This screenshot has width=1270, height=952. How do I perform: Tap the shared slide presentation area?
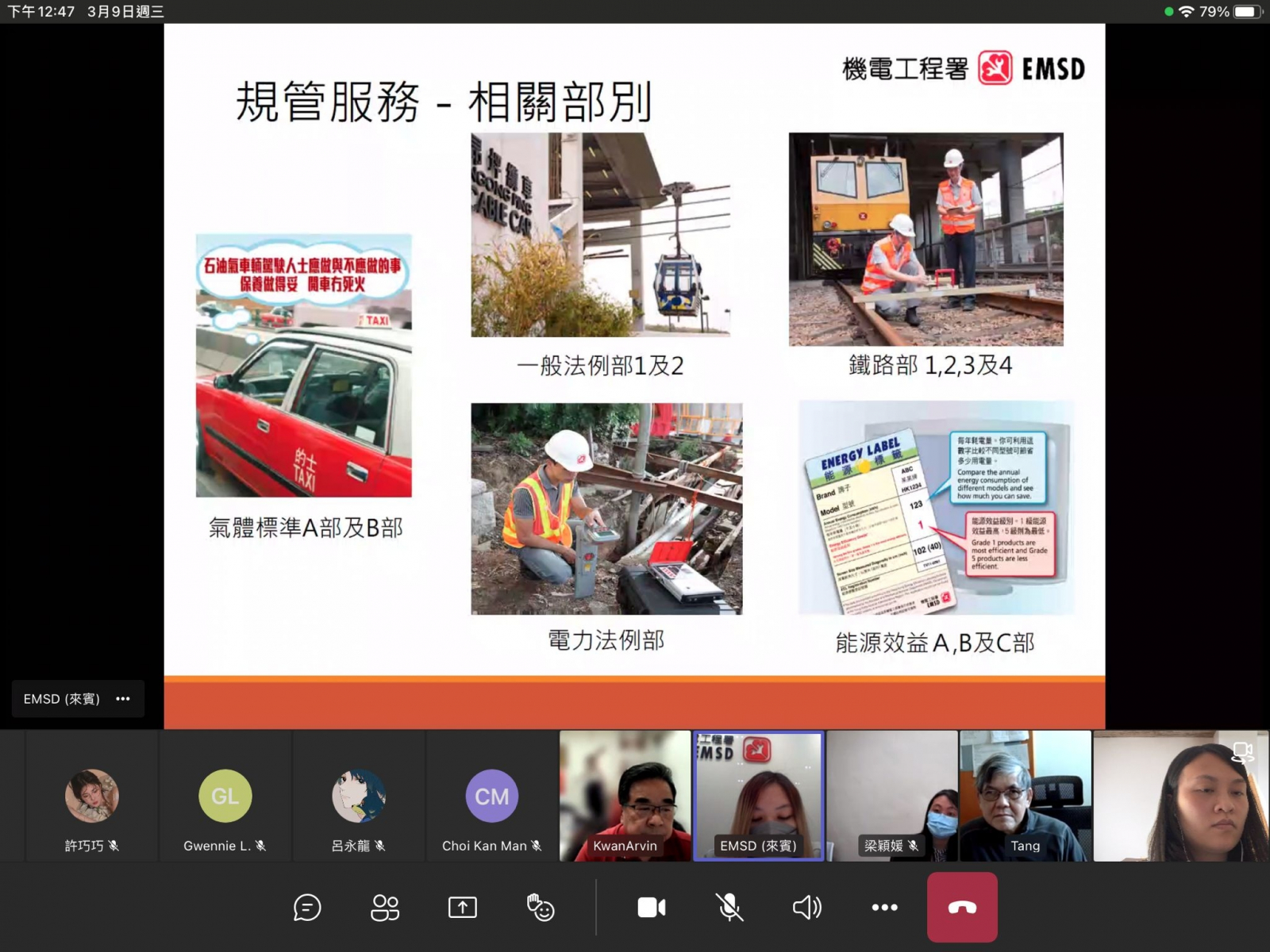pyautogui.click(x=634, y=373)
